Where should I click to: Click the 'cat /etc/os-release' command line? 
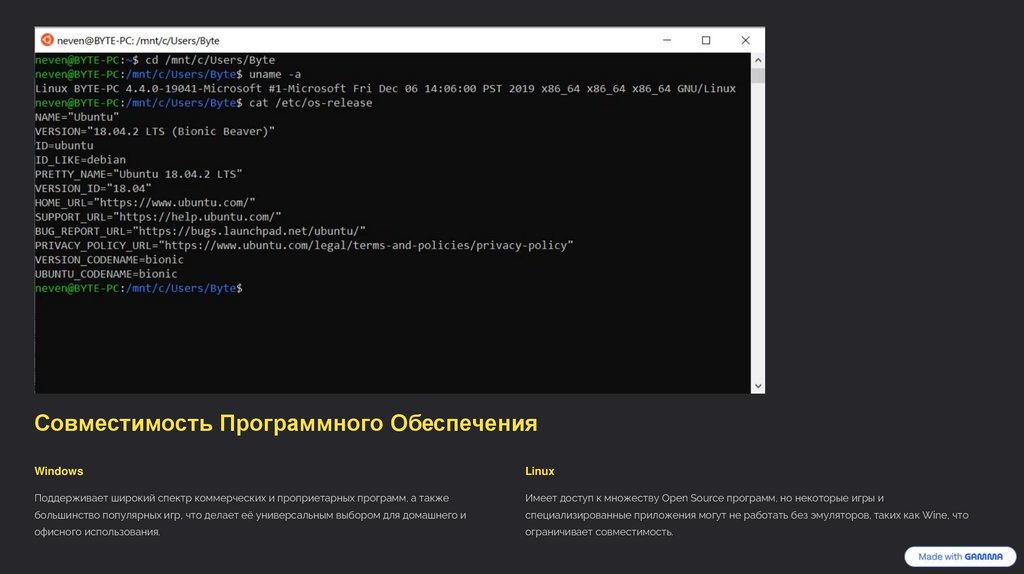coord(204,103)
